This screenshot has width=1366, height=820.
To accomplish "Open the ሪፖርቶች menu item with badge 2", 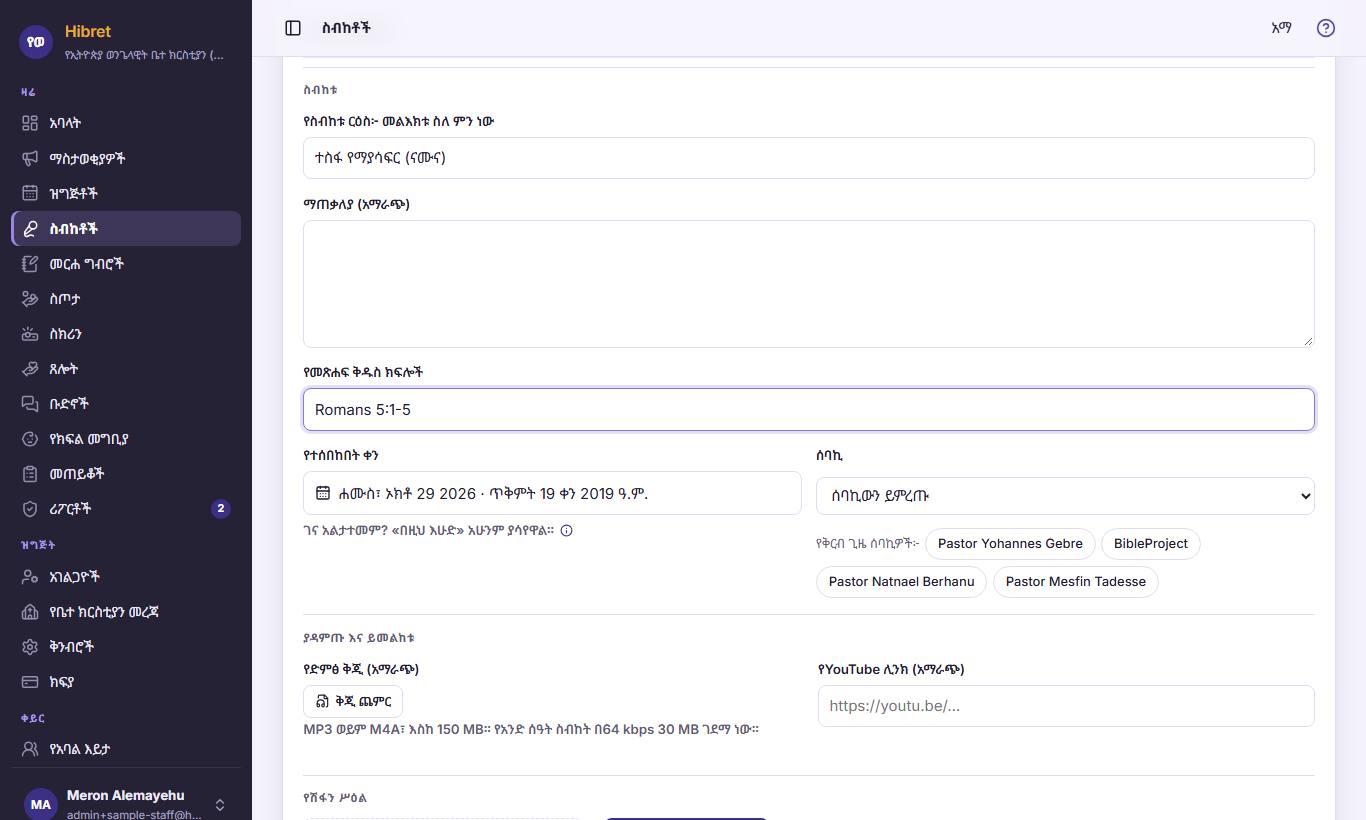I will [126, 509].
